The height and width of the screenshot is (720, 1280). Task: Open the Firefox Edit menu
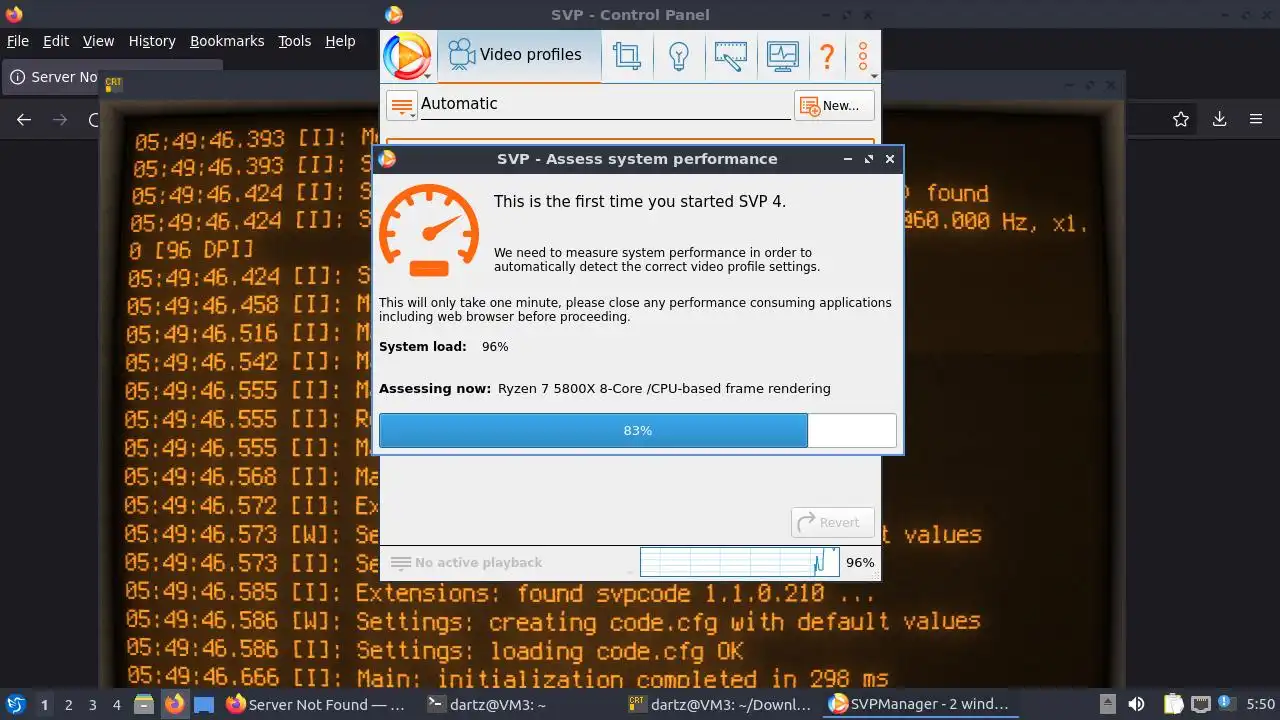click(55, 41)
